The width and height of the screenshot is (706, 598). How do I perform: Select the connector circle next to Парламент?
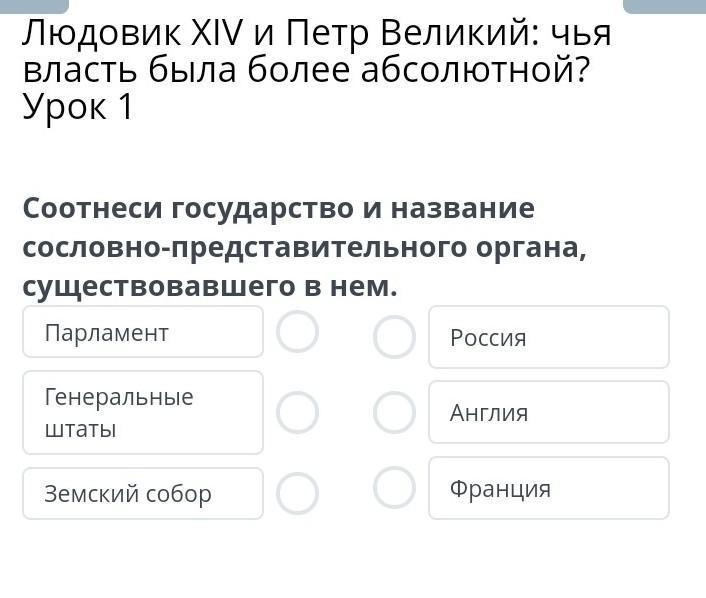pos(297,332)
